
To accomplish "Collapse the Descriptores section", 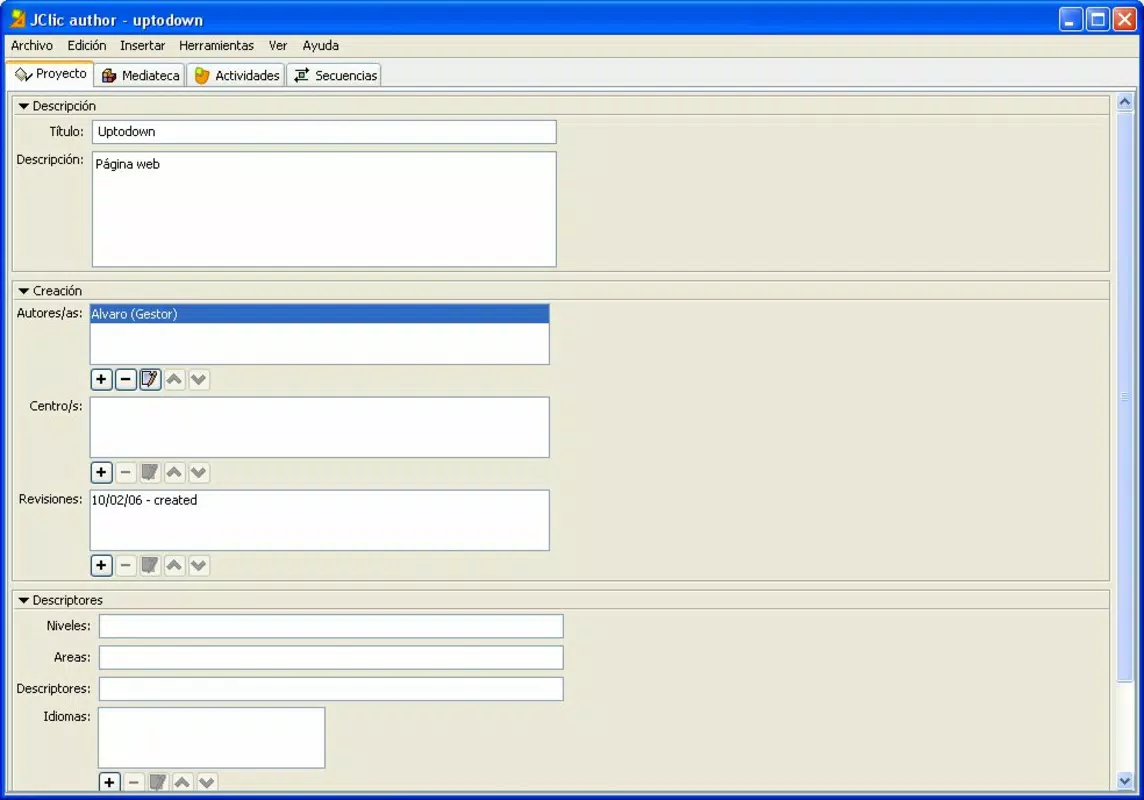I will [23, 600].
